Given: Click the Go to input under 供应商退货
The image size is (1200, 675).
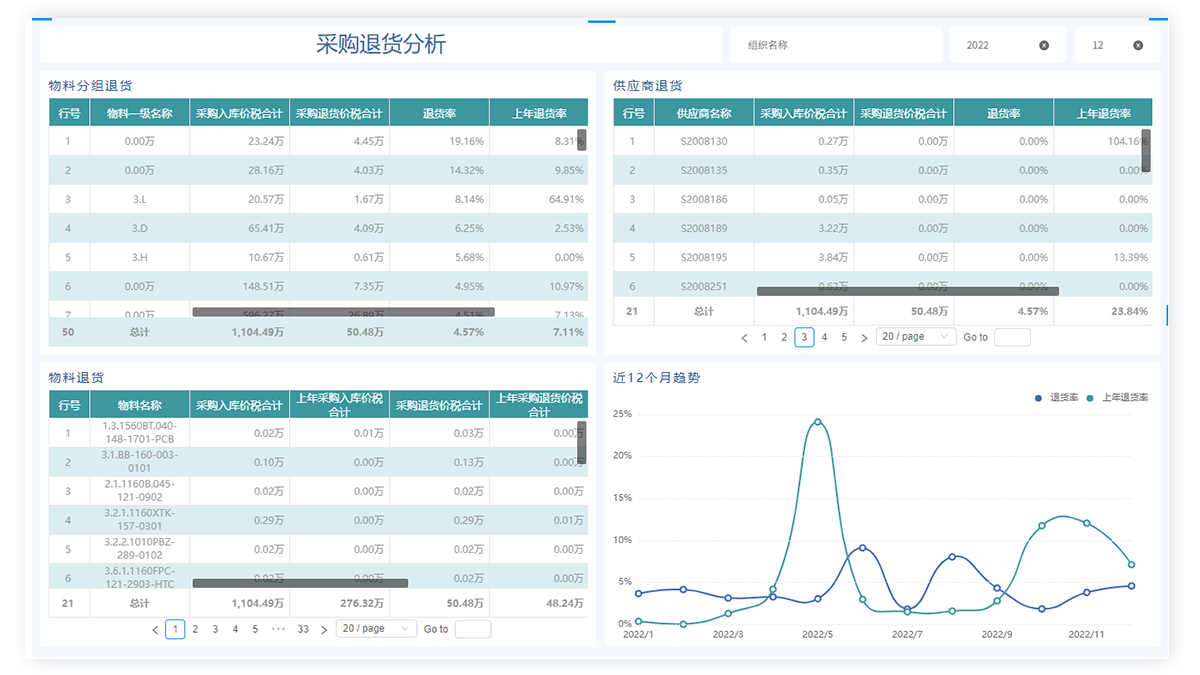Looking at the screenshot, I should tap(1012, 337).
